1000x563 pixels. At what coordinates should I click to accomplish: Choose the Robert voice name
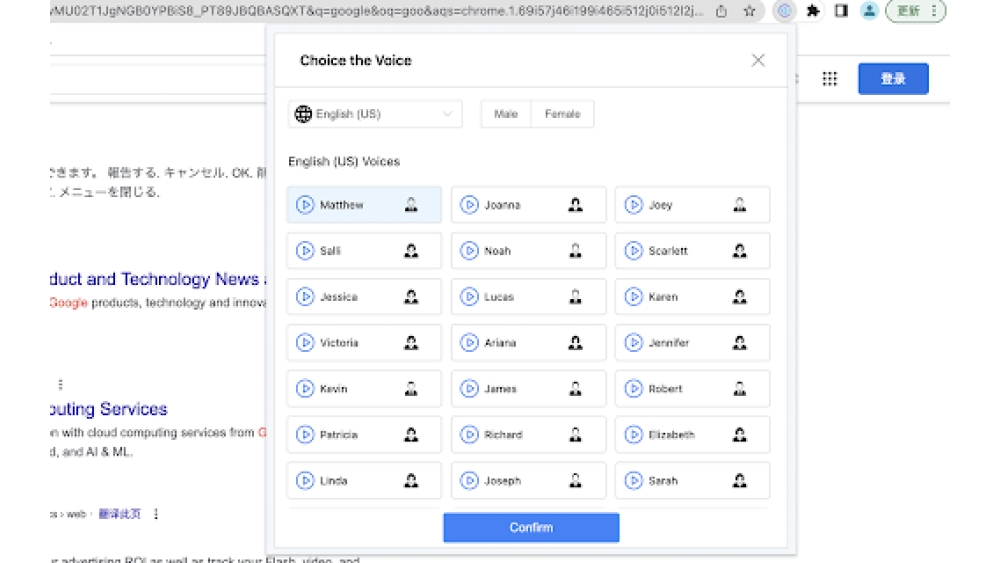[x=665, y=388]
